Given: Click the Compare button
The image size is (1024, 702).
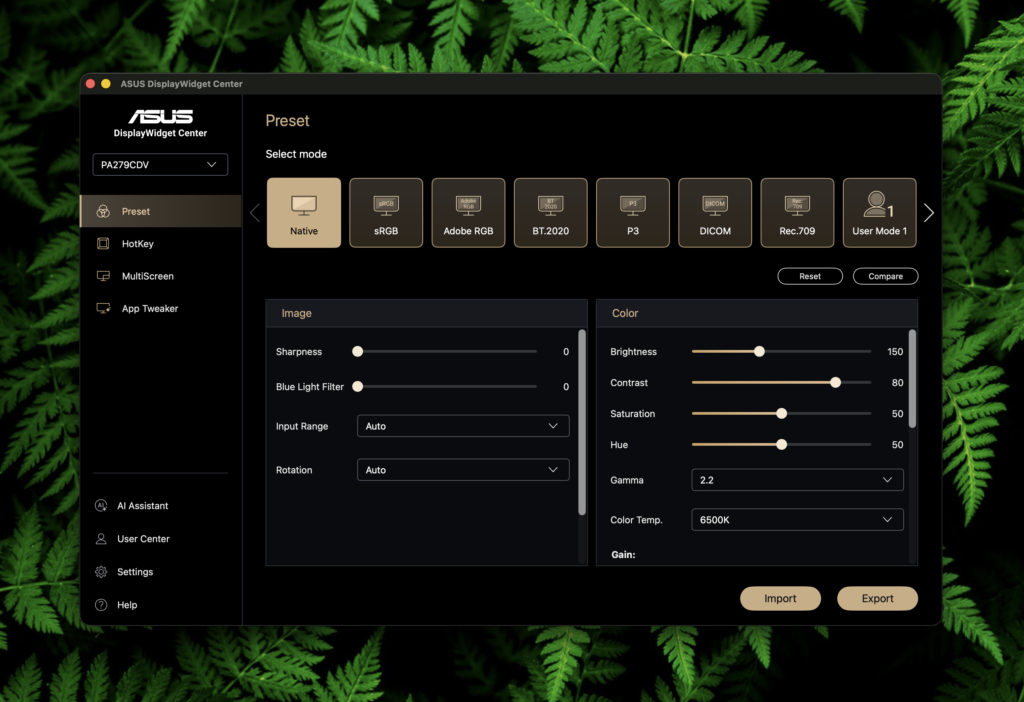Looking at the screenshot, I should pyautogui.click(x=886, y=276).
